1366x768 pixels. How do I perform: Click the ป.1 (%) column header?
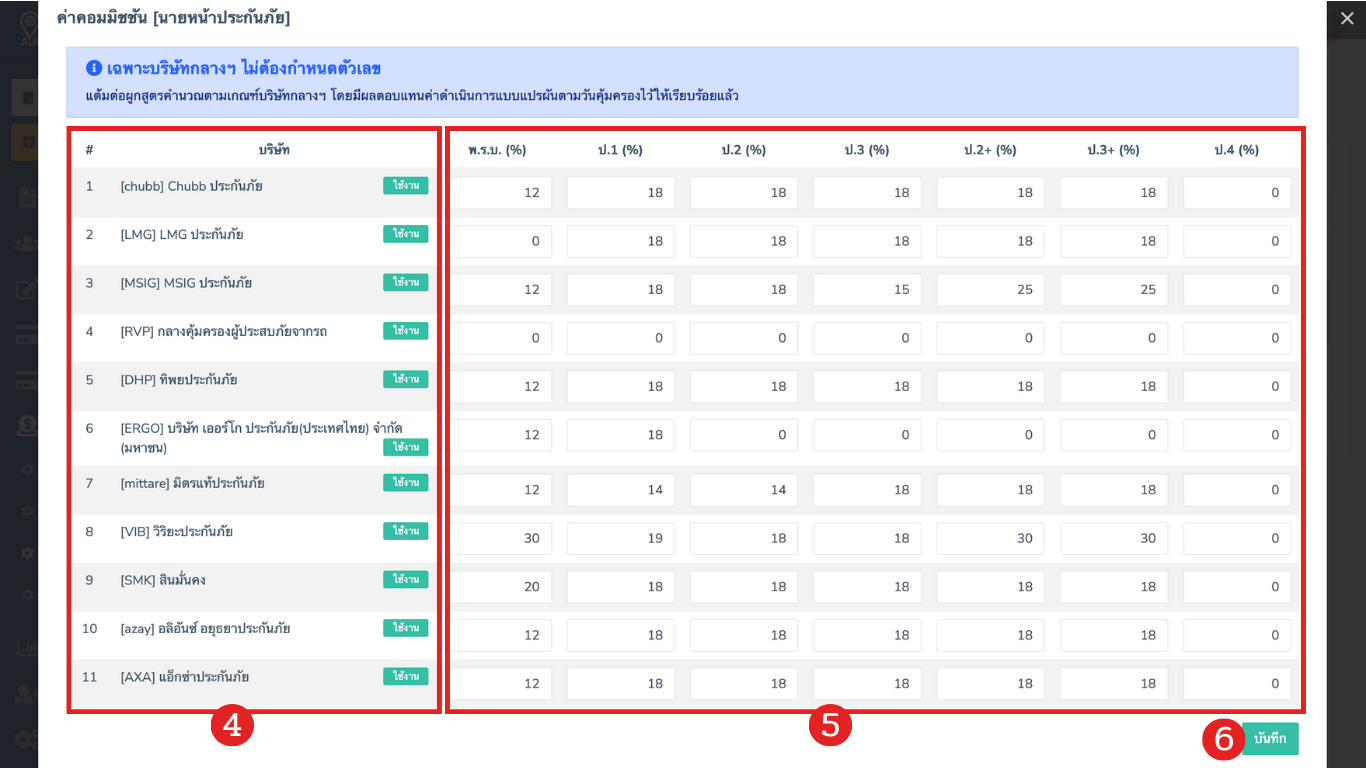[x=620, y=150]
